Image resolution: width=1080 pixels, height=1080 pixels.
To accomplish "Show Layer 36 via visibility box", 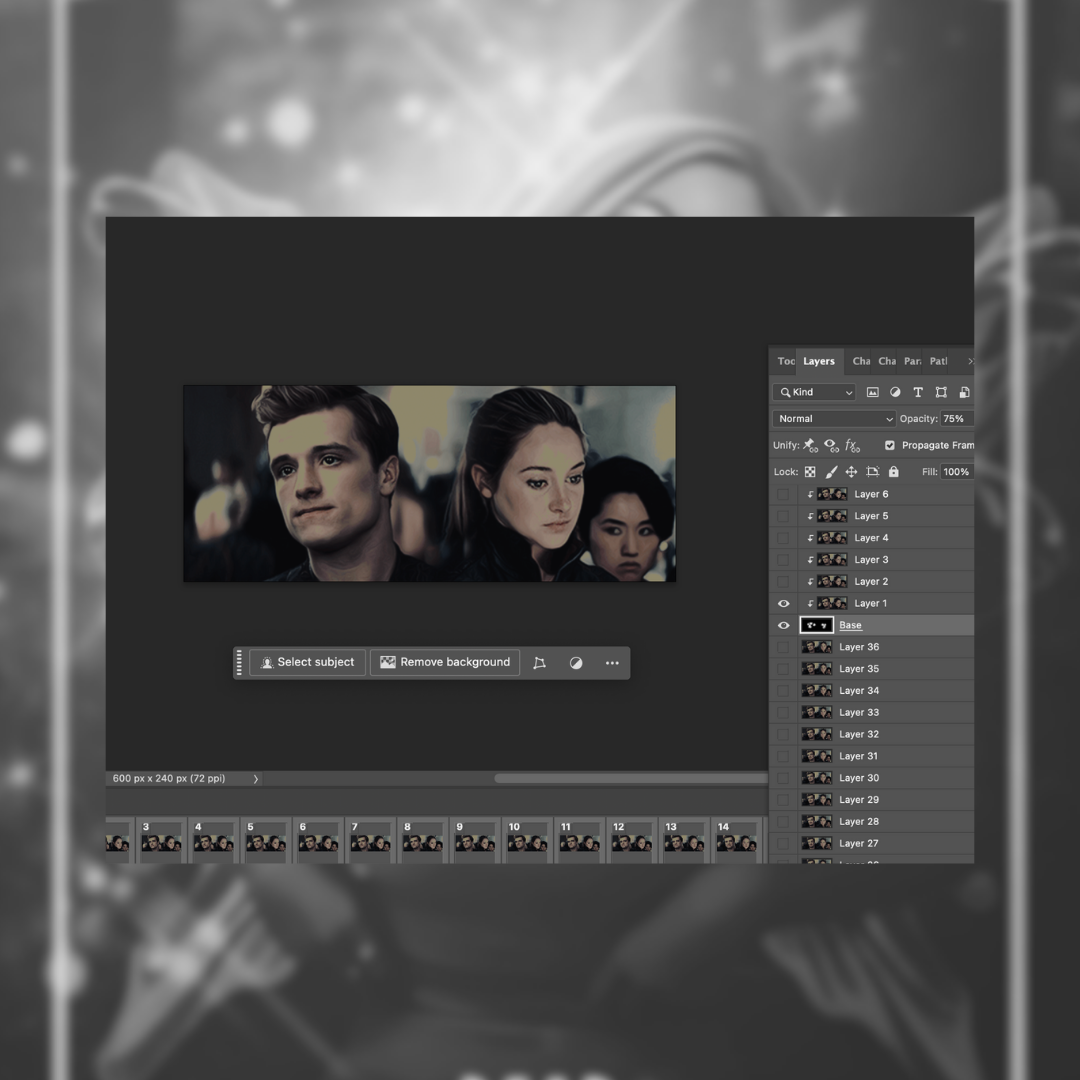I will (783, 647).
